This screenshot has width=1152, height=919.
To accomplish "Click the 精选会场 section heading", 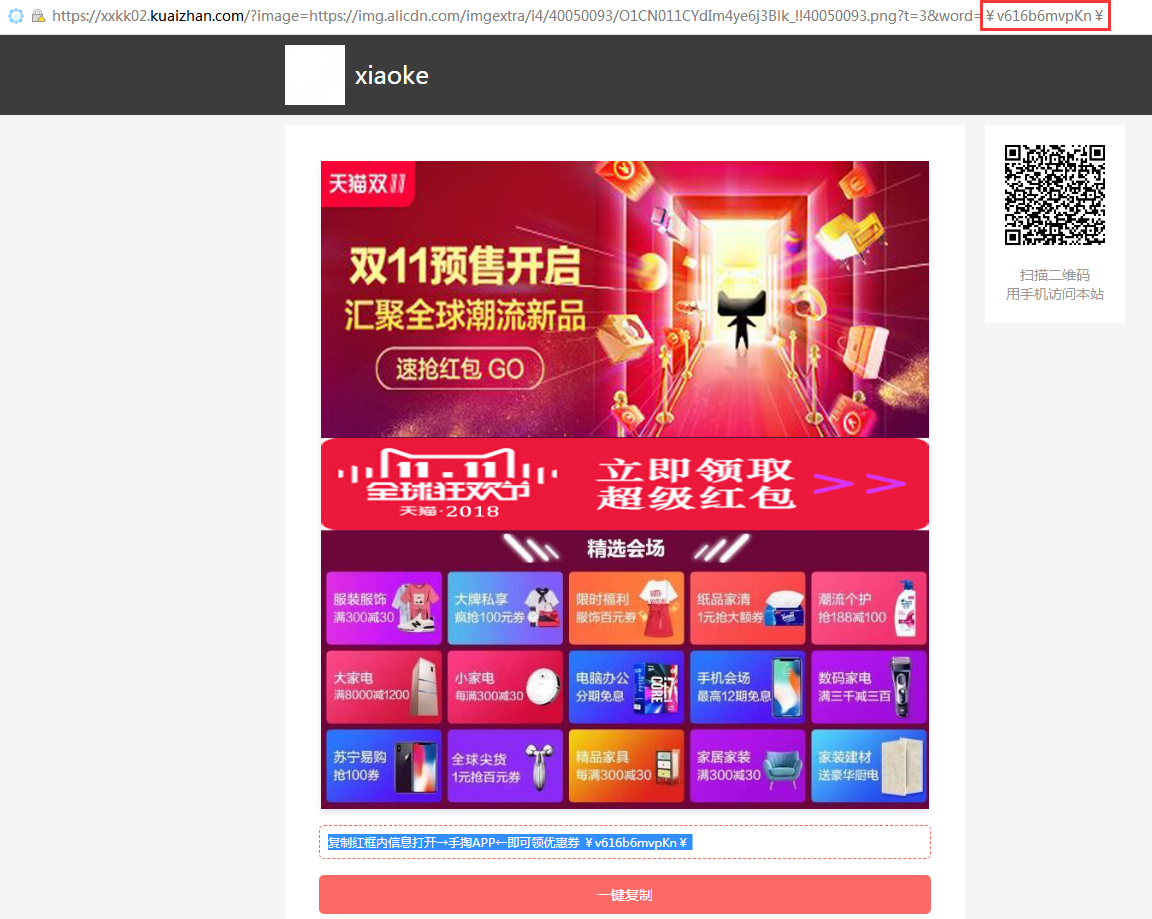I will point(625,549).
